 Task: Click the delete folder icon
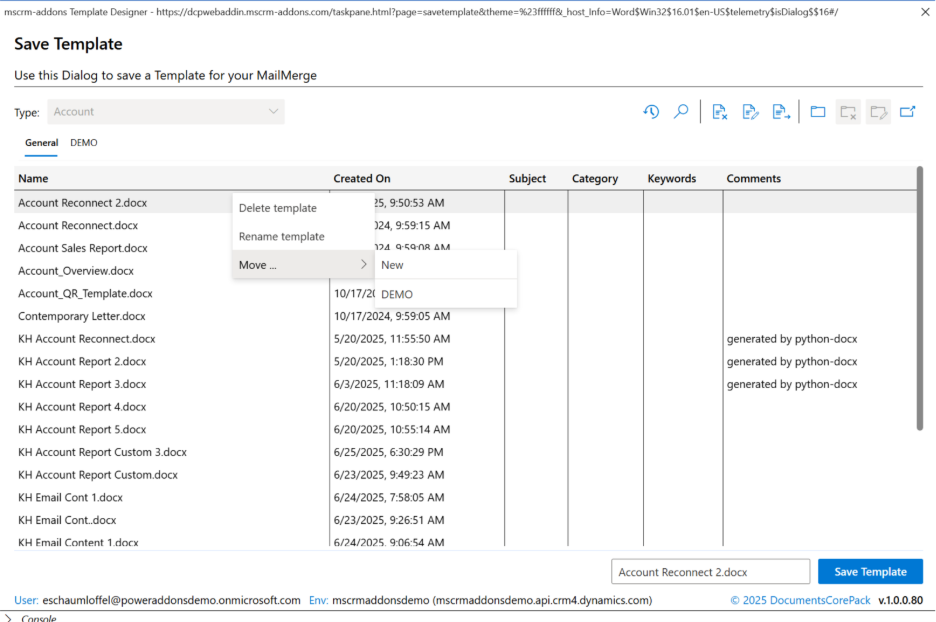848,112
